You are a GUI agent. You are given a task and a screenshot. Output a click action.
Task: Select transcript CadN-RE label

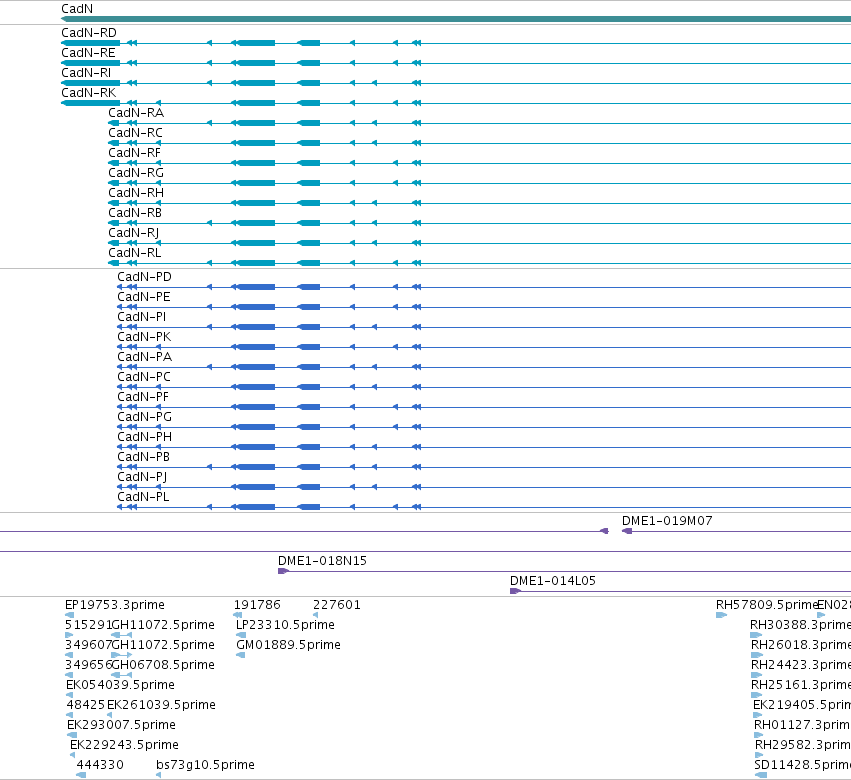tap(88, 53)
